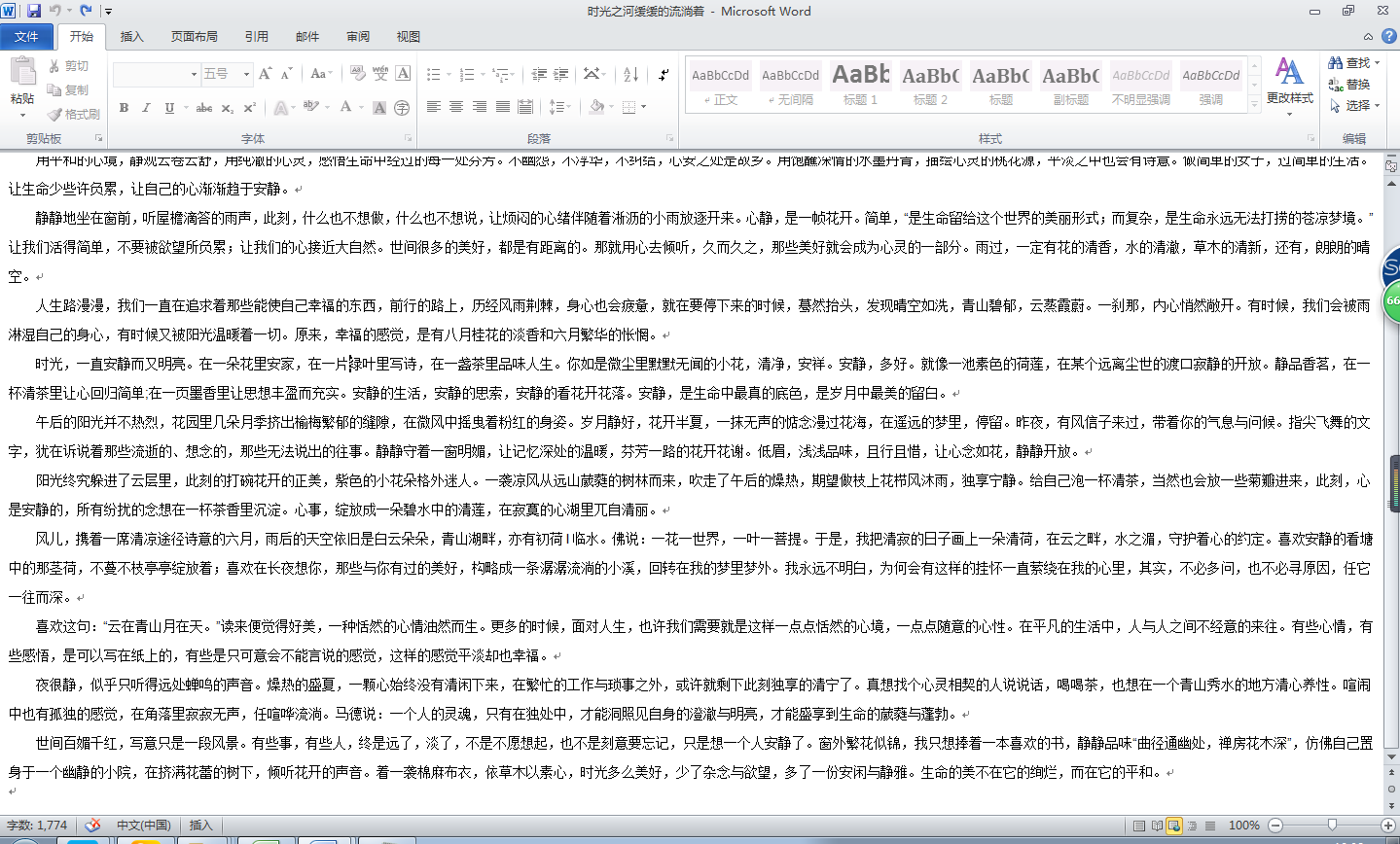Center-align the paragraph
Screen dimensions: 1400x844
tap(456, 107)
